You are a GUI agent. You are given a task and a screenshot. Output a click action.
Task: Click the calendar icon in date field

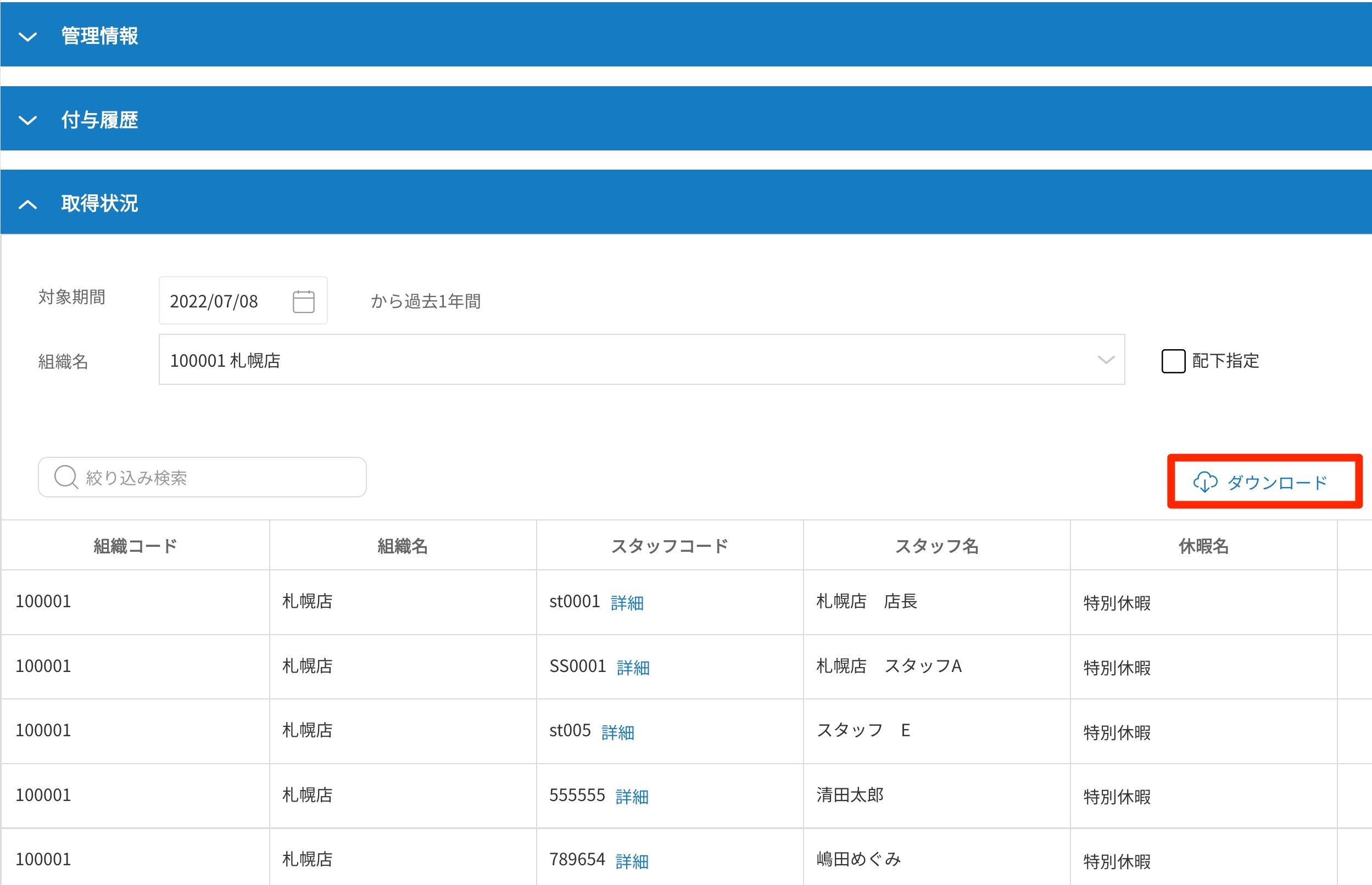tap(303, 301)
